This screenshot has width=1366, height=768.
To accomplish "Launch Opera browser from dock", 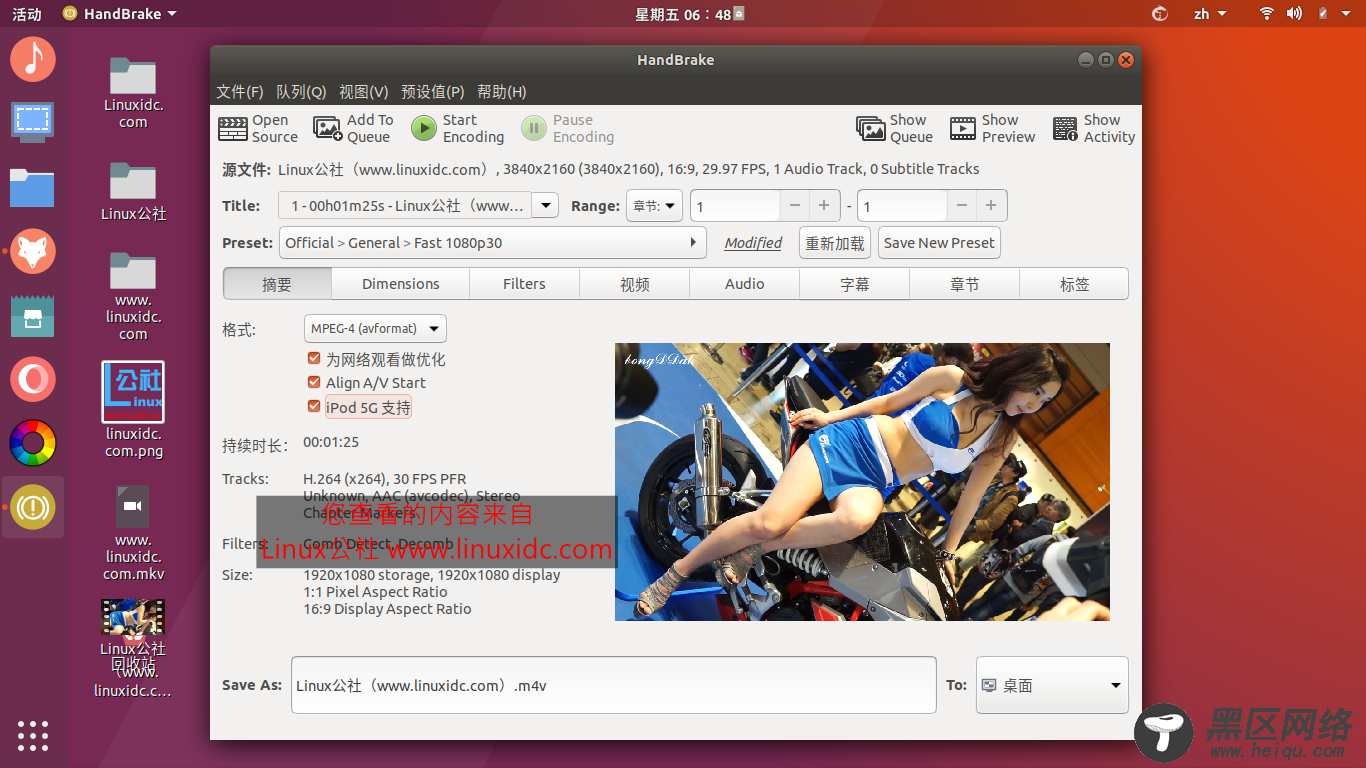I will [33, 380].
